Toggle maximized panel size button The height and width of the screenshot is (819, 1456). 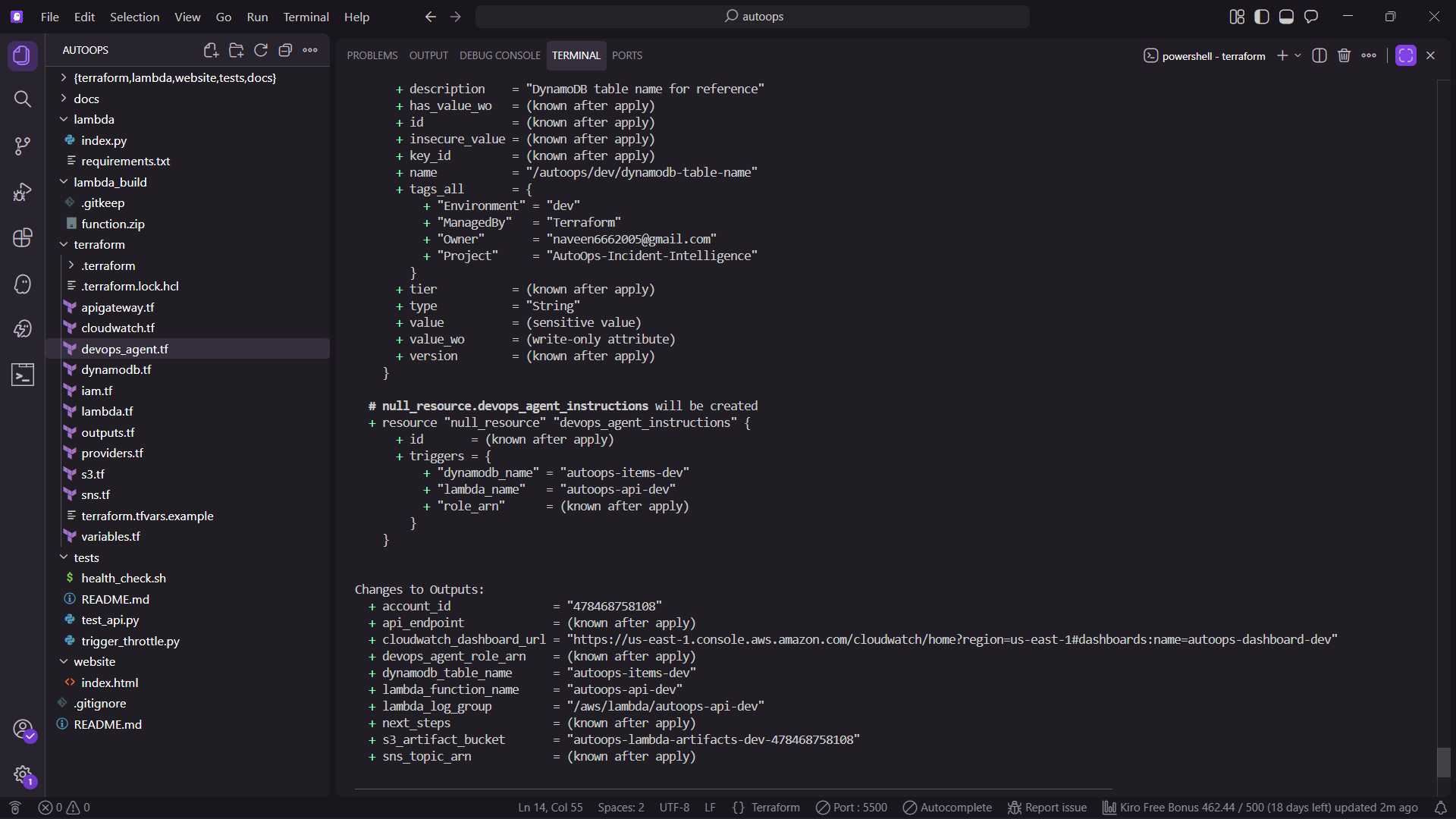coord(1406,55)
